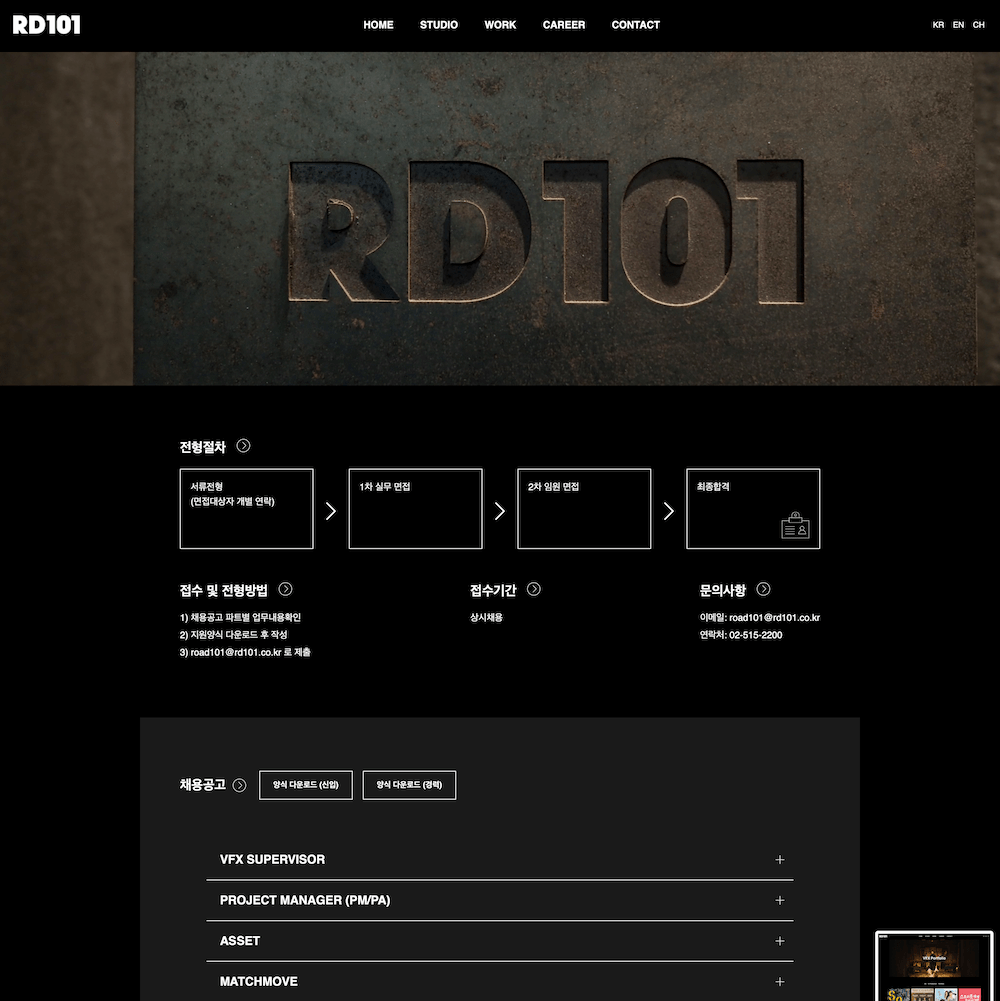Click the phone number 02-515-2200
This screenshot has height=1001, width=1000.
coord(755,635)
